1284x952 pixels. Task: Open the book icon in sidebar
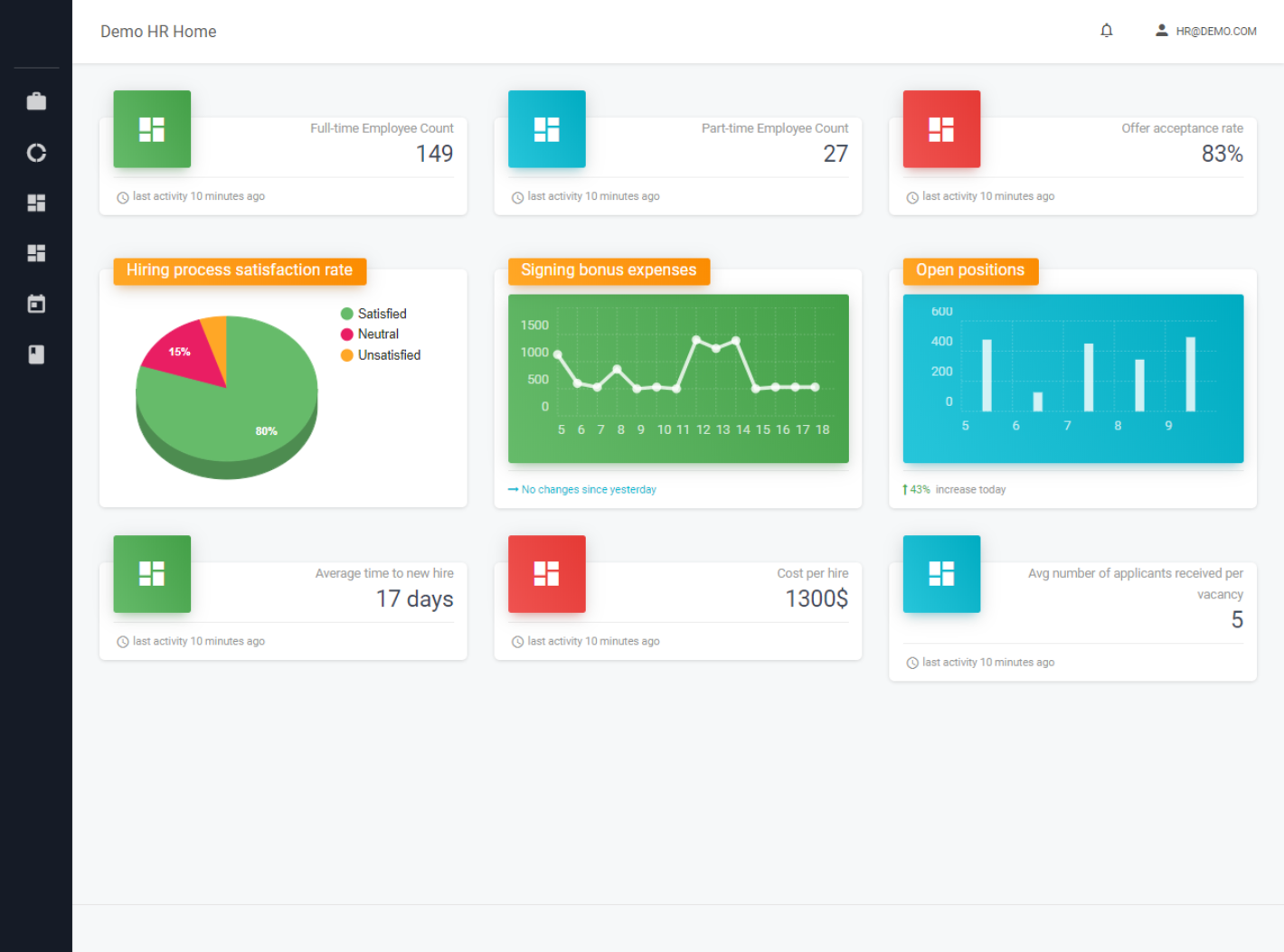(x=36, y=354)
